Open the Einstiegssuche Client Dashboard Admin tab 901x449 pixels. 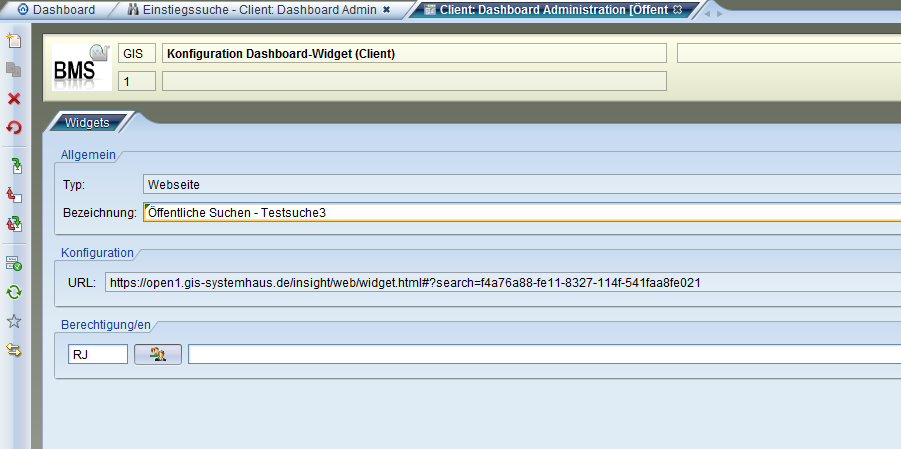[252, 10]
